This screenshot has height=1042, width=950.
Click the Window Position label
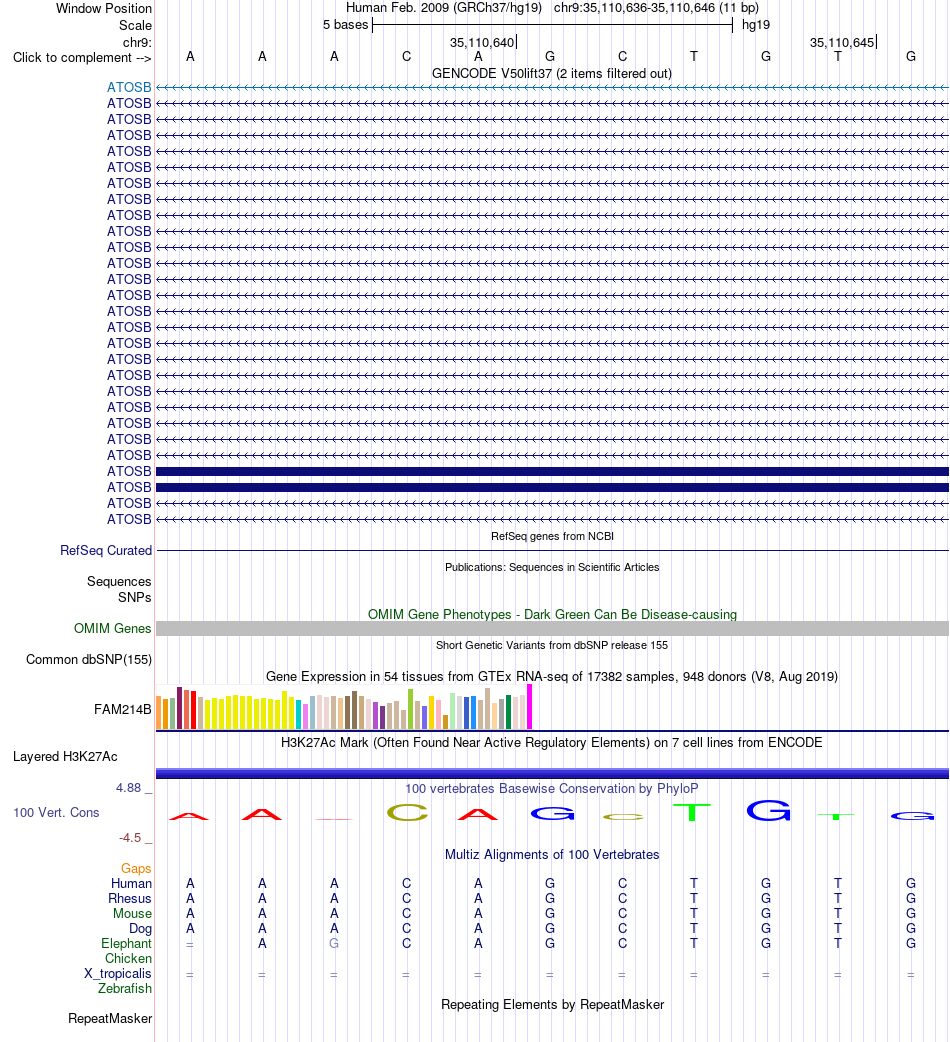104,9
